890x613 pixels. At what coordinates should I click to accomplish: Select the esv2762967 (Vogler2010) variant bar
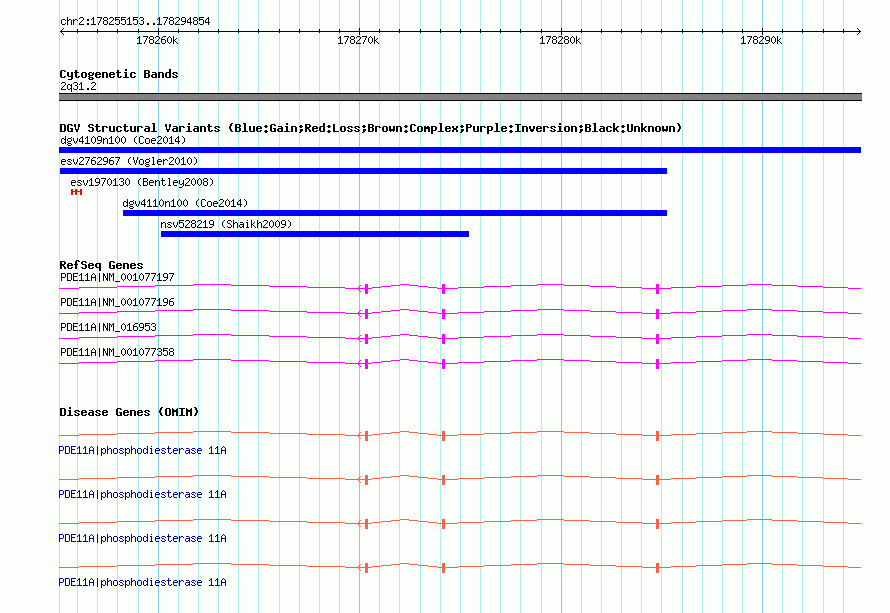(x=363, y=171)
